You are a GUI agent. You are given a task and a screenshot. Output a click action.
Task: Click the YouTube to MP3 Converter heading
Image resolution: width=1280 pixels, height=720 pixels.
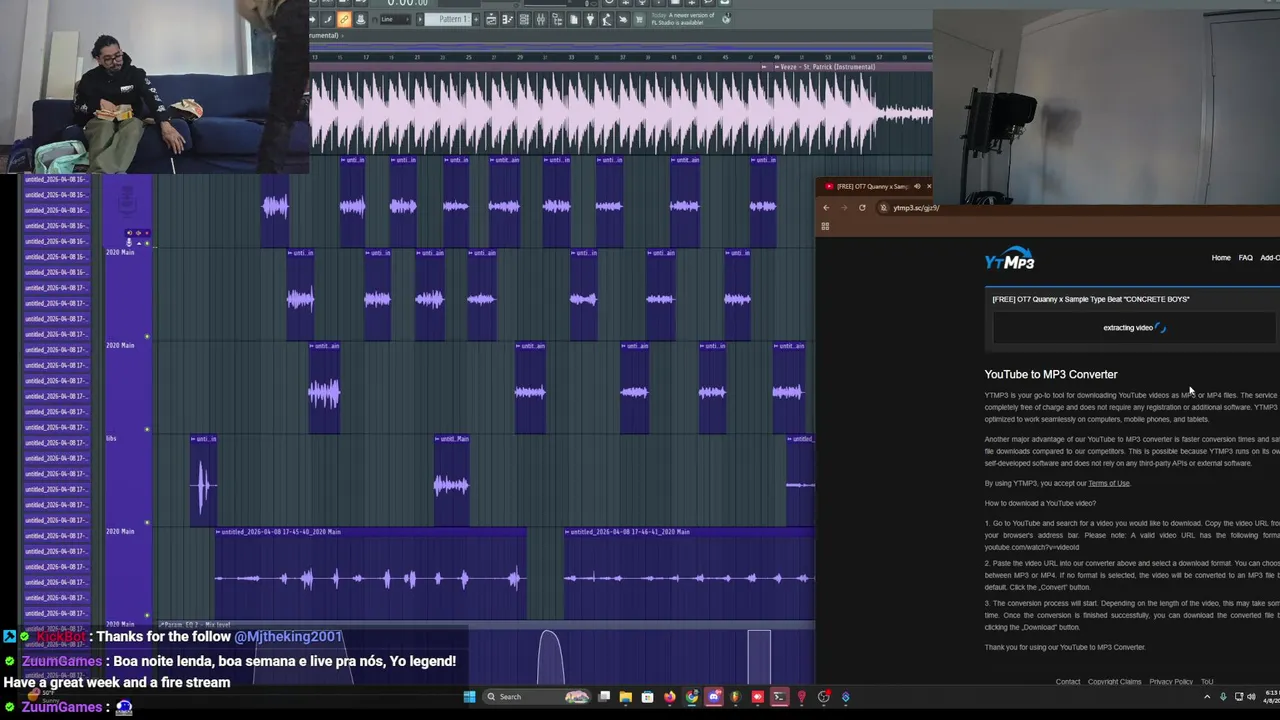point(1051,374)
